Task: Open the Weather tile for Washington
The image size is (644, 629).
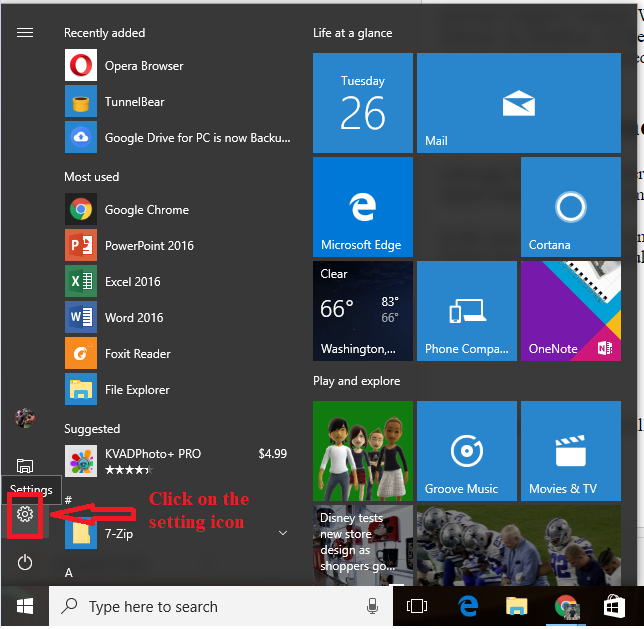Action: (x=363, y=311)
